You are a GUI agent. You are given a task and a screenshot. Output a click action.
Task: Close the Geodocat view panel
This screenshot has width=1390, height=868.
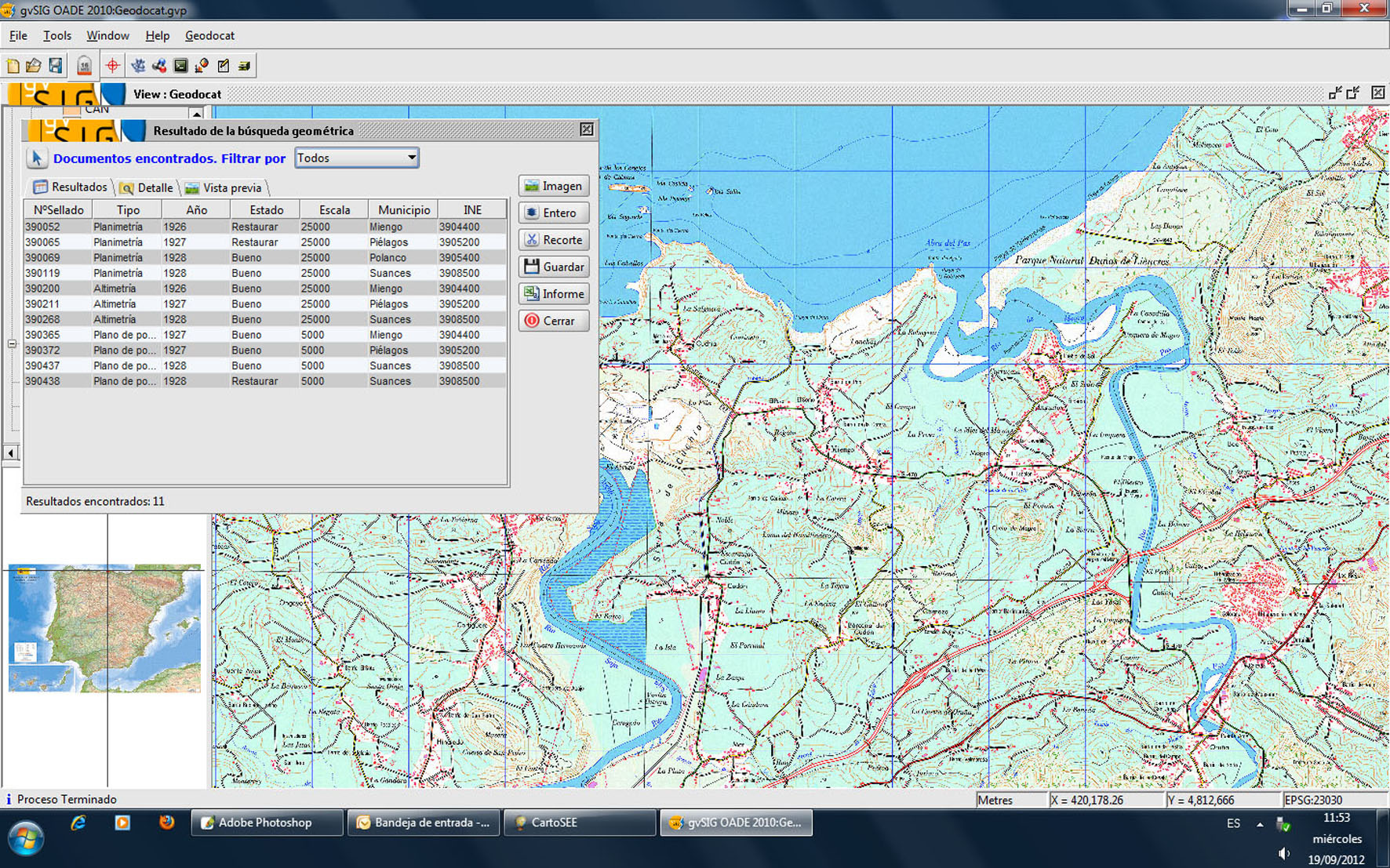click(x=1377, y=93)
